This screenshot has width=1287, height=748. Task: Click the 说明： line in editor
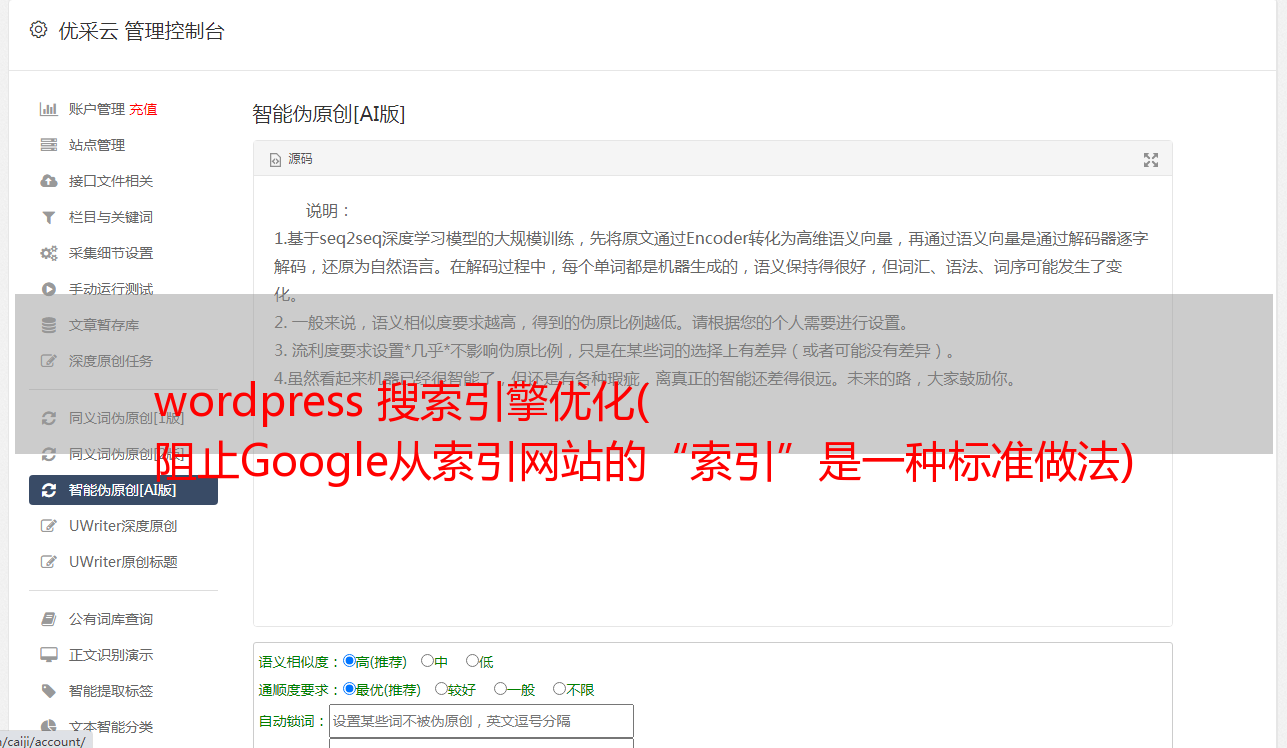click(x=329, y=211)
